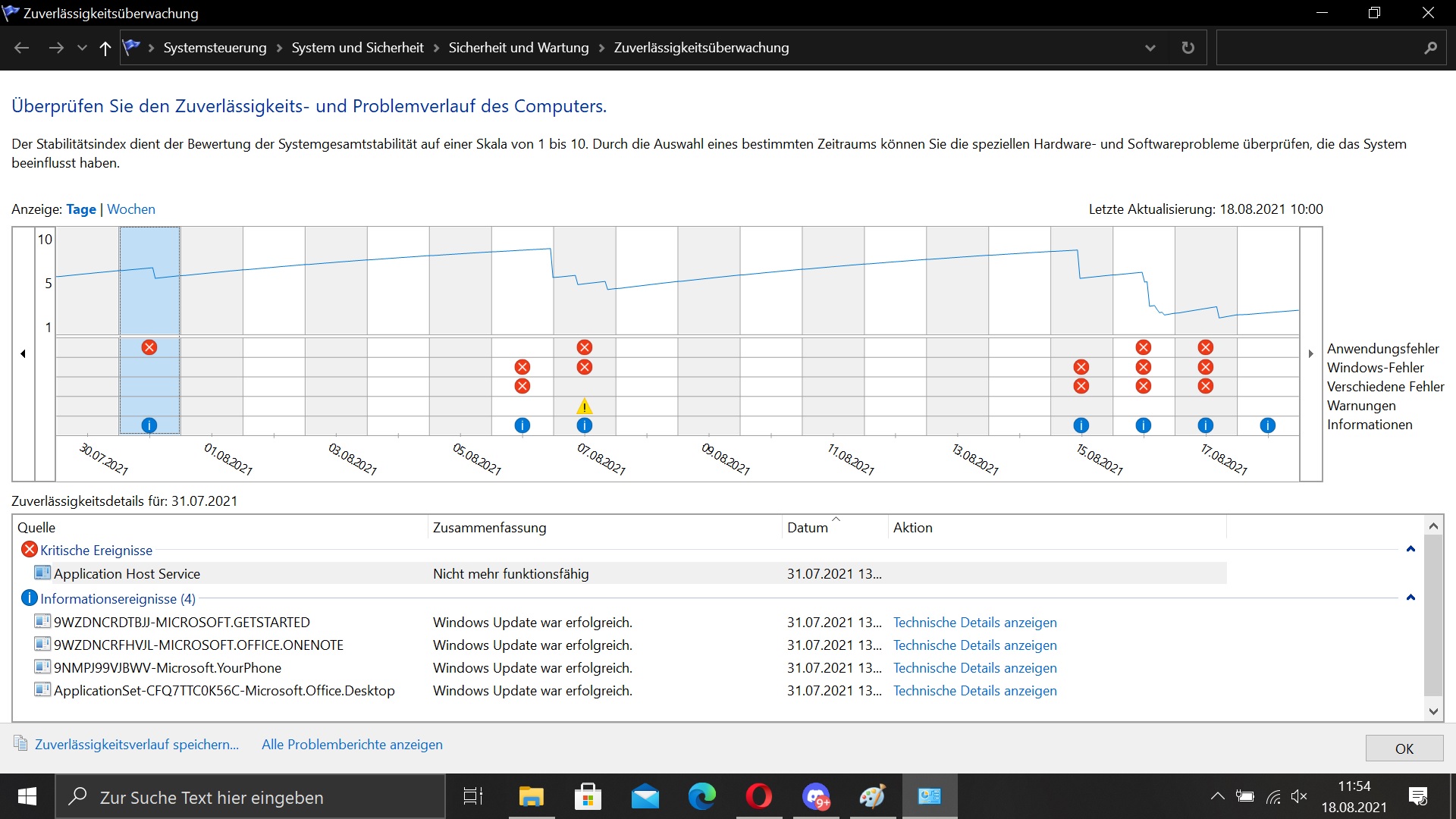Screen dimensions: 1456x819
Task: Open recent locations dropdown arrow
Action: [82, 48]
